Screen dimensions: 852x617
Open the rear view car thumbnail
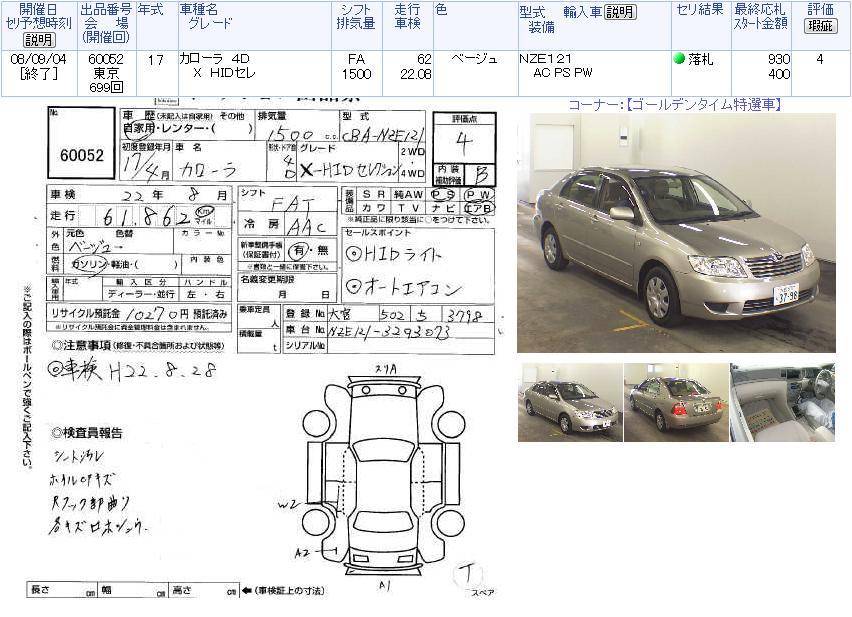tap(676, 402)
